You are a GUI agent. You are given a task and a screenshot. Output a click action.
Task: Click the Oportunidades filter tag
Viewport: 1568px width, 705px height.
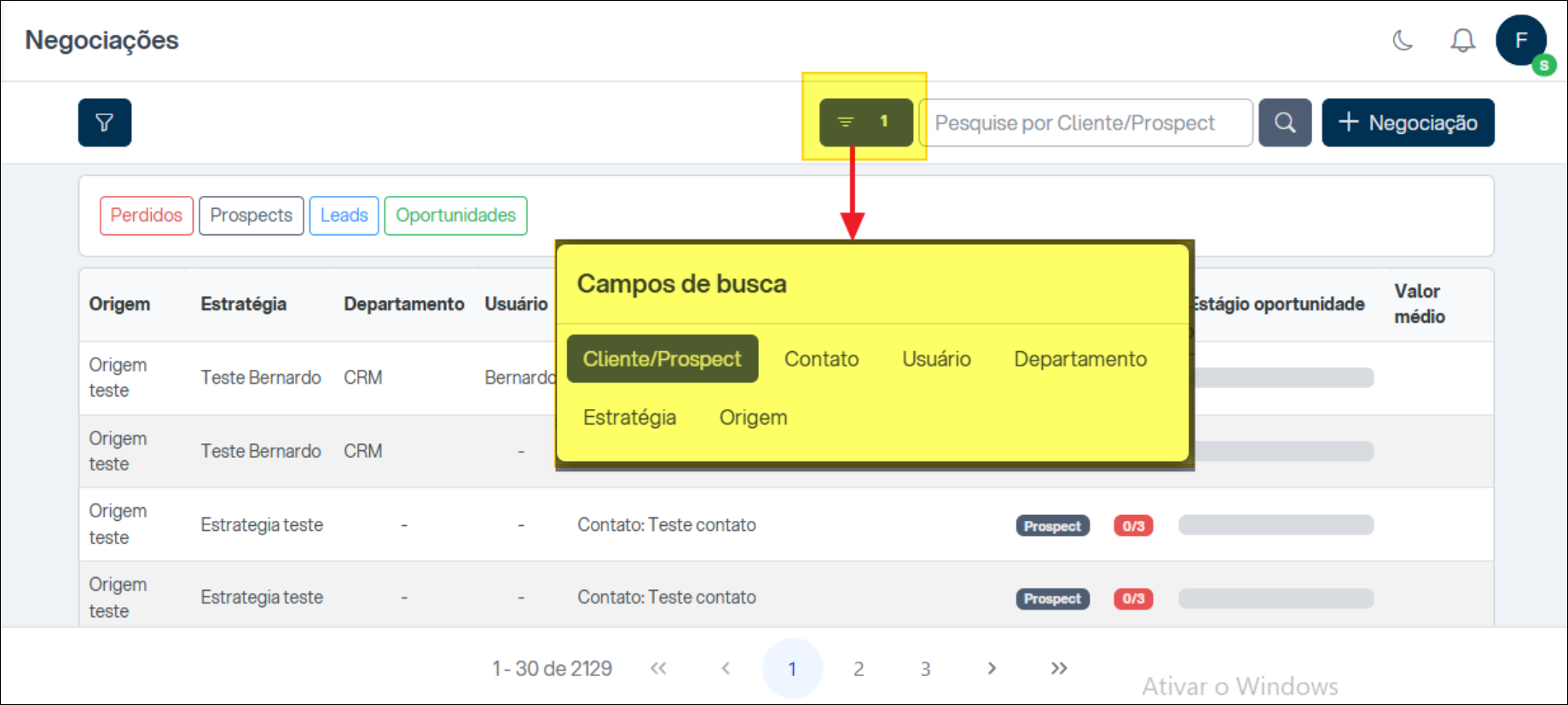tap(455, 216)
